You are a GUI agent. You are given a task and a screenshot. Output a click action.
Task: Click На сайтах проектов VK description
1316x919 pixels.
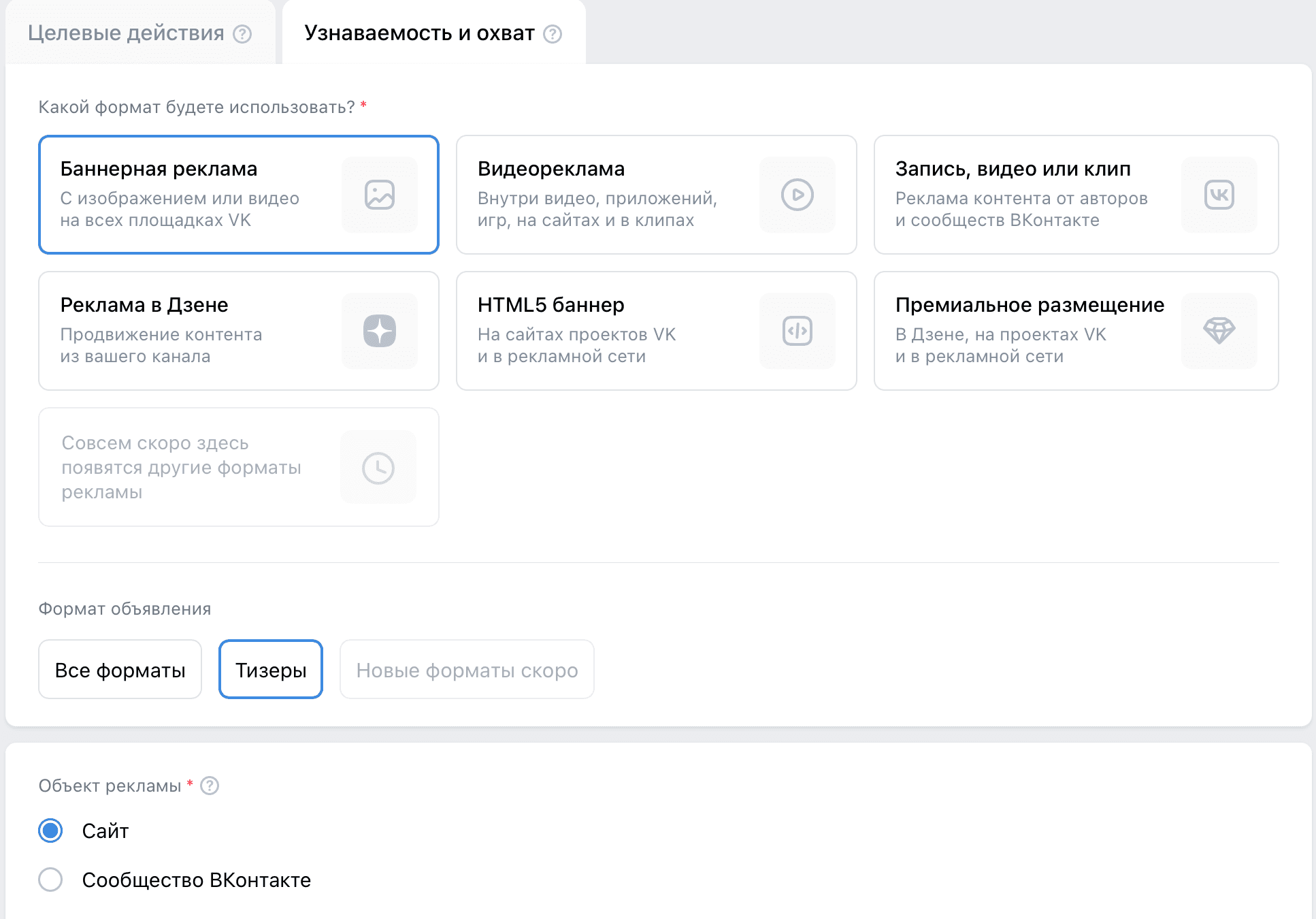[x=577, y=345]
